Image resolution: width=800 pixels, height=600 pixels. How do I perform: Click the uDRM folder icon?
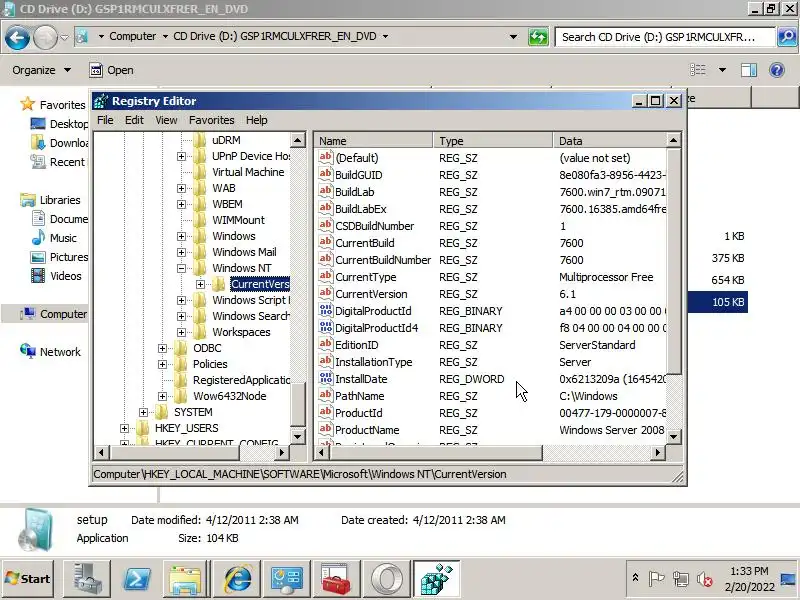pyautogui.click(x=200, y=140)
